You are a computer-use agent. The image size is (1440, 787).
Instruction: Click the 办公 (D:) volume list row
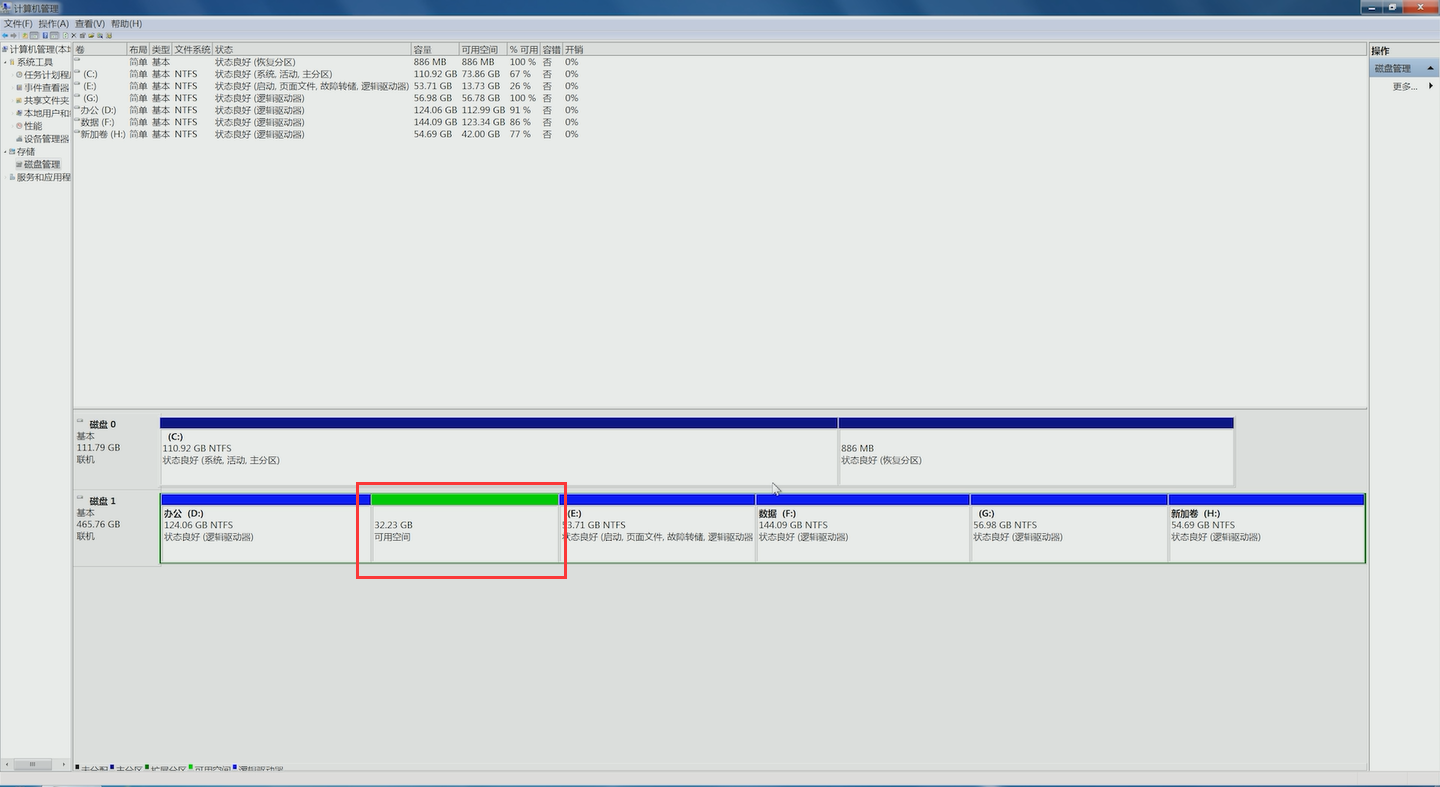click(328, 110)
